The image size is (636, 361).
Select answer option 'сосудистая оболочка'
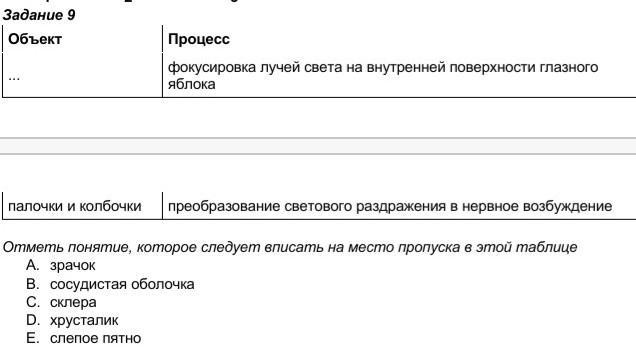click(x=122, y=284)
